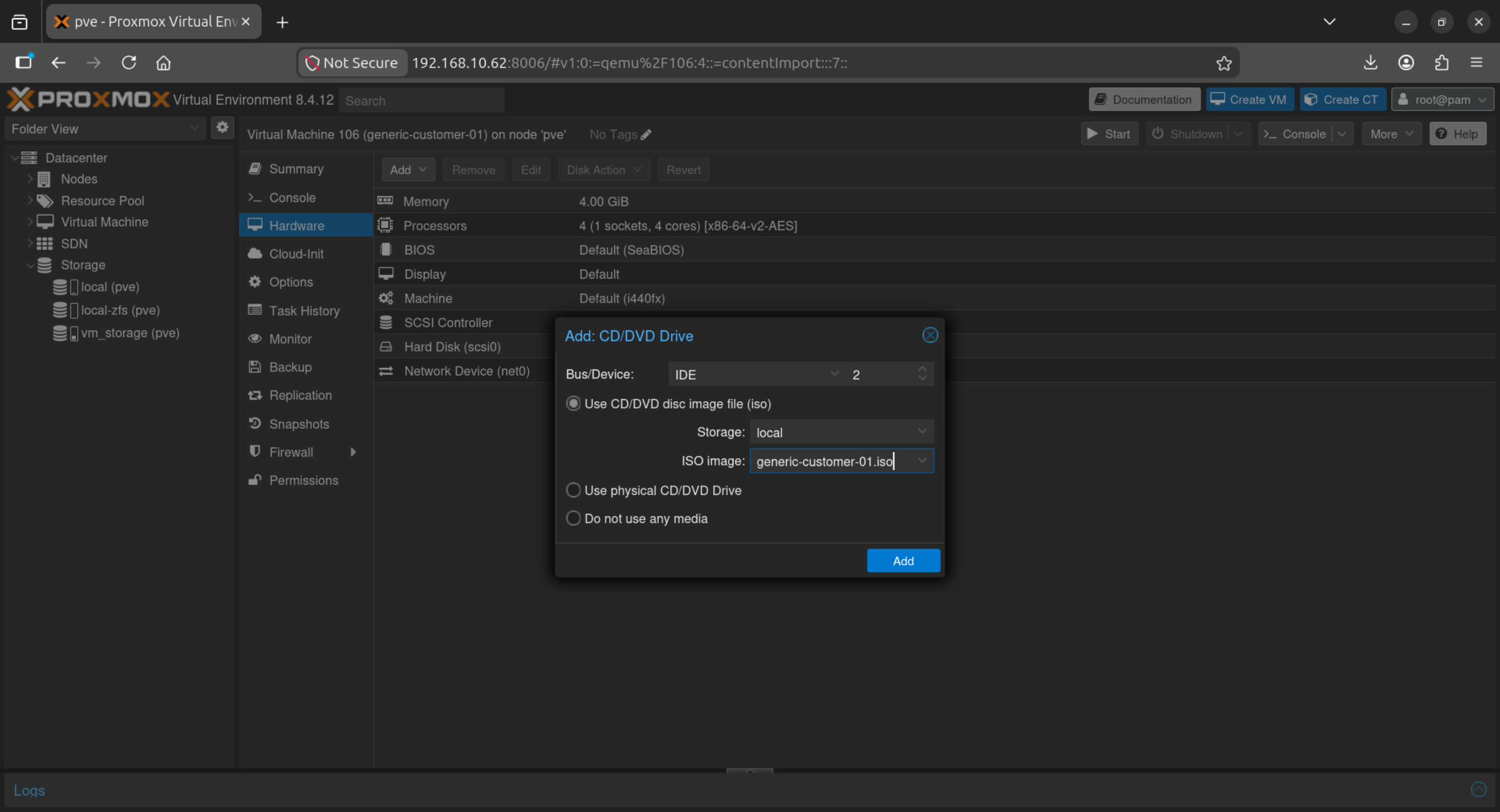Click the browser reload icon

click(x=129, y=62)
